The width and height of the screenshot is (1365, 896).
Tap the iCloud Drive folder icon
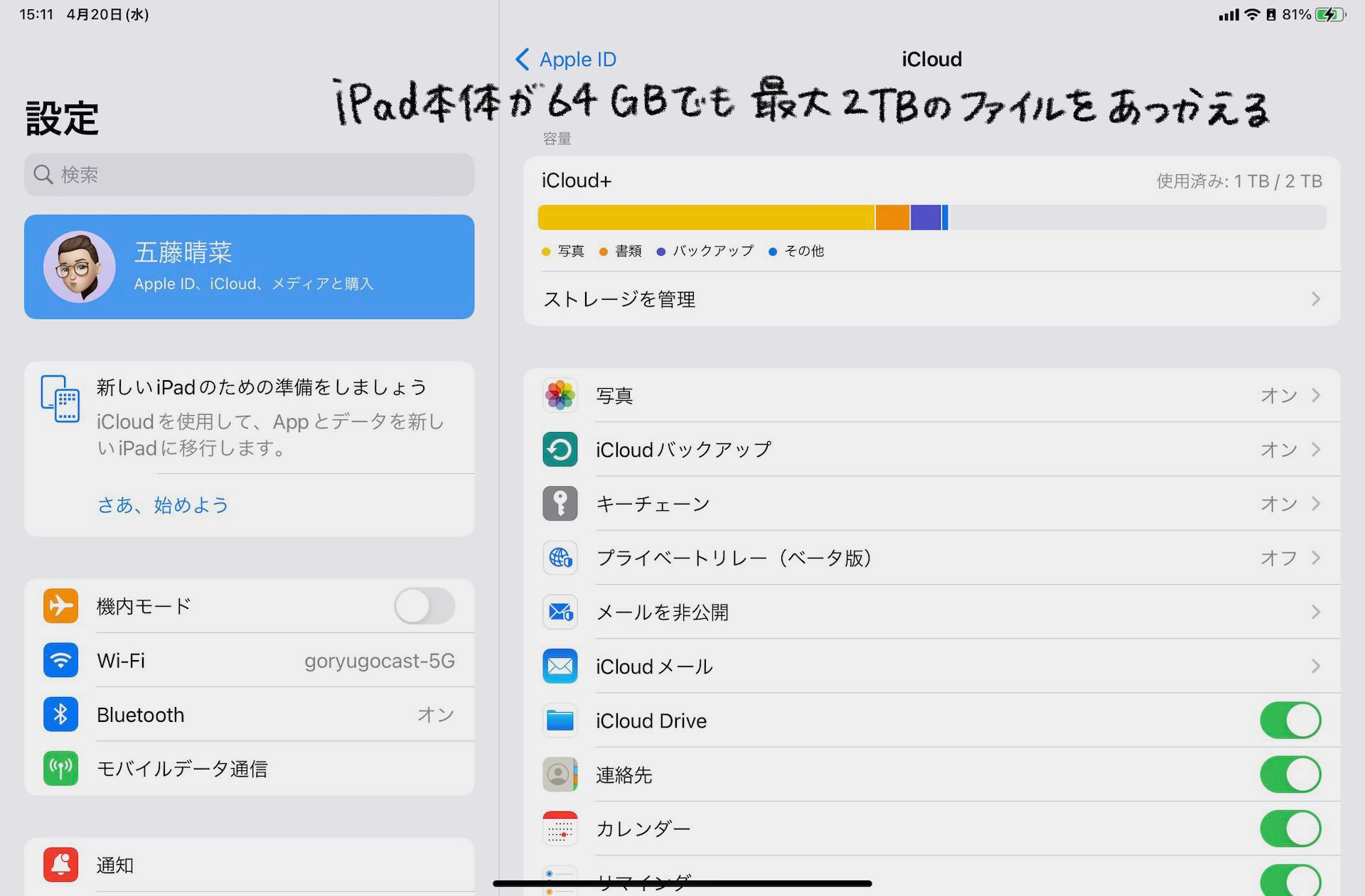pos(560,720)
